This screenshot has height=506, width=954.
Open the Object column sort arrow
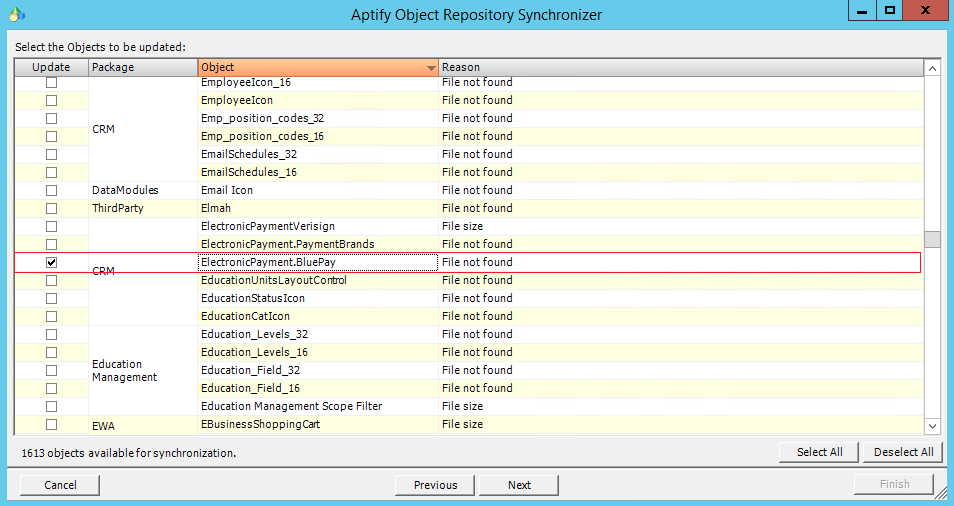pyautogui.click(x=431, y=68)
